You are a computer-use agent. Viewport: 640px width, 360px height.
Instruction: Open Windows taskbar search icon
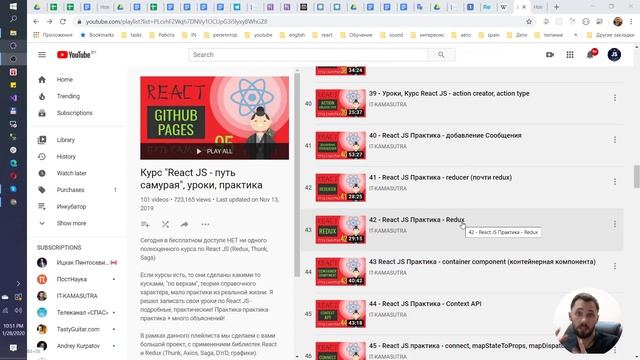(13, 19)
